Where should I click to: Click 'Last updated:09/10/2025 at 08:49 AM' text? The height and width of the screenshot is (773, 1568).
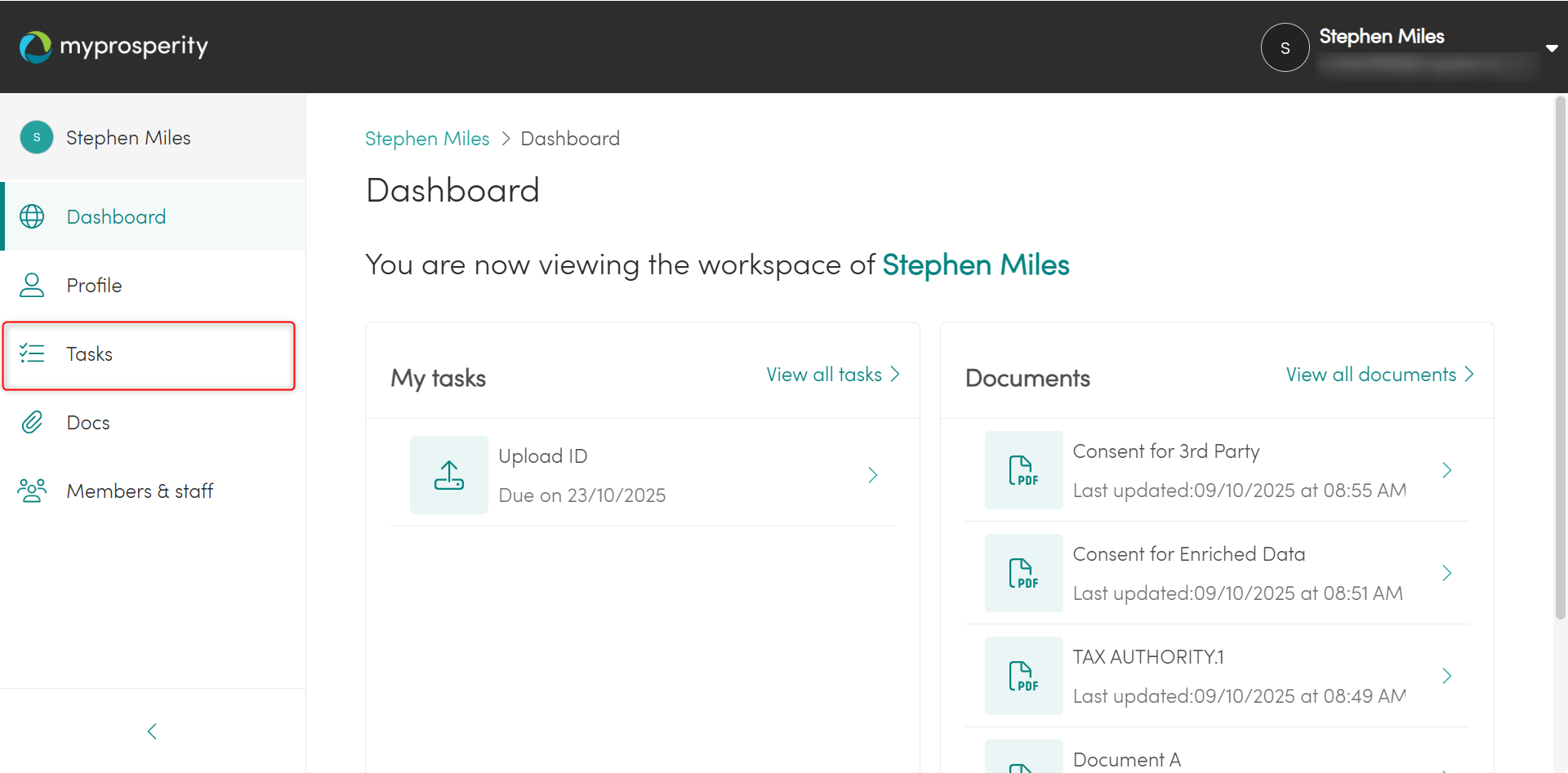tap(1240, 696)
